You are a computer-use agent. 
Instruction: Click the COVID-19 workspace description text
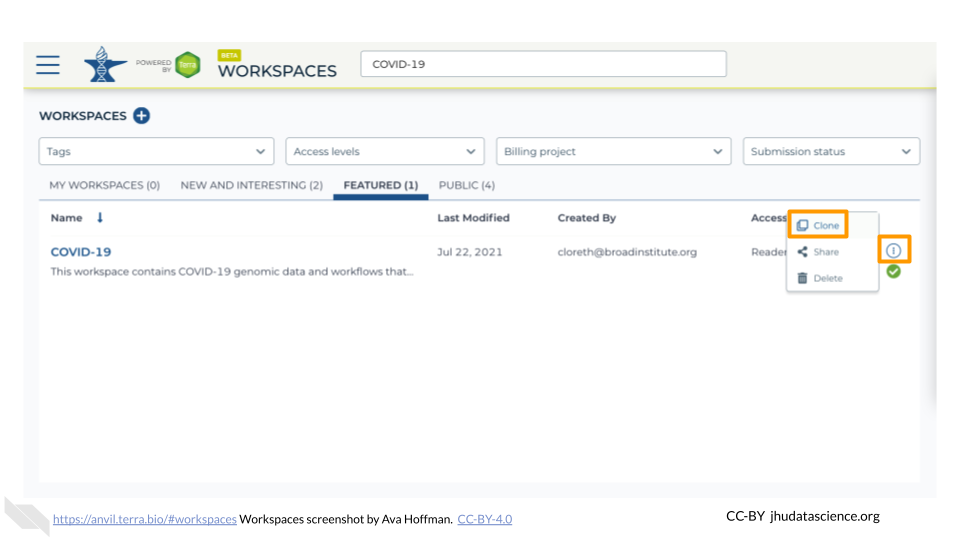pos(232,271)
